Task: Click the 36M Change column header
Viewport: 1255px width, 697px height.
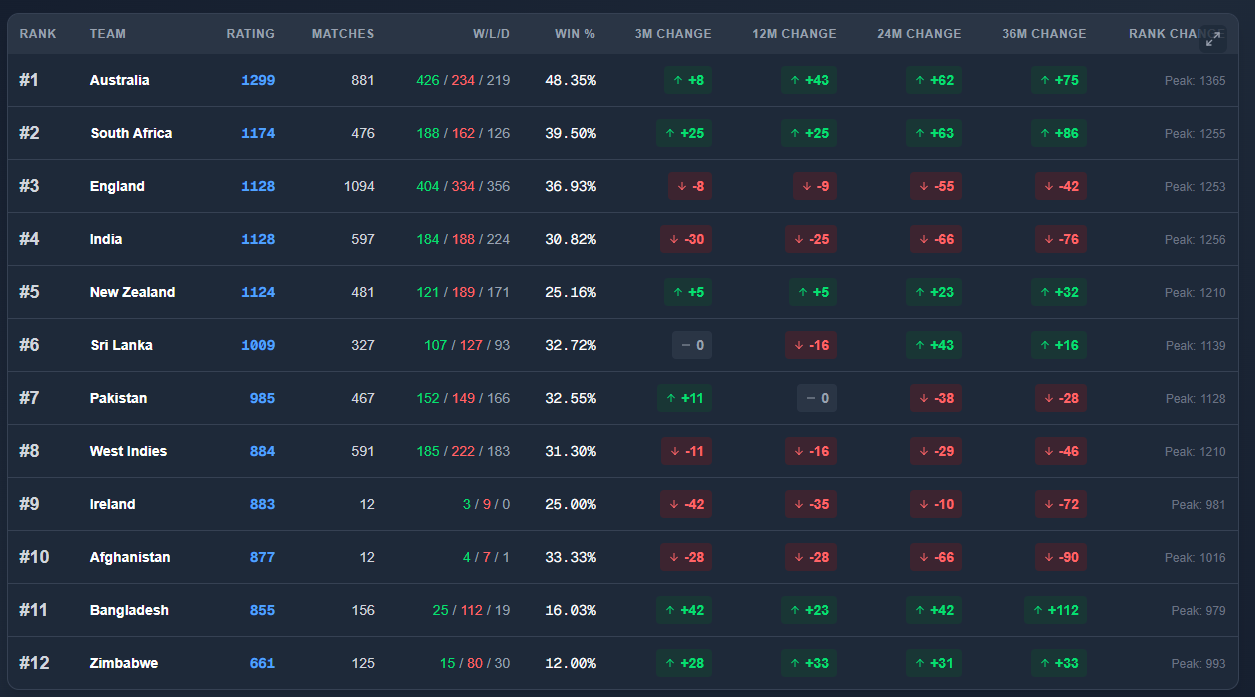Action: click(1044, 34)
